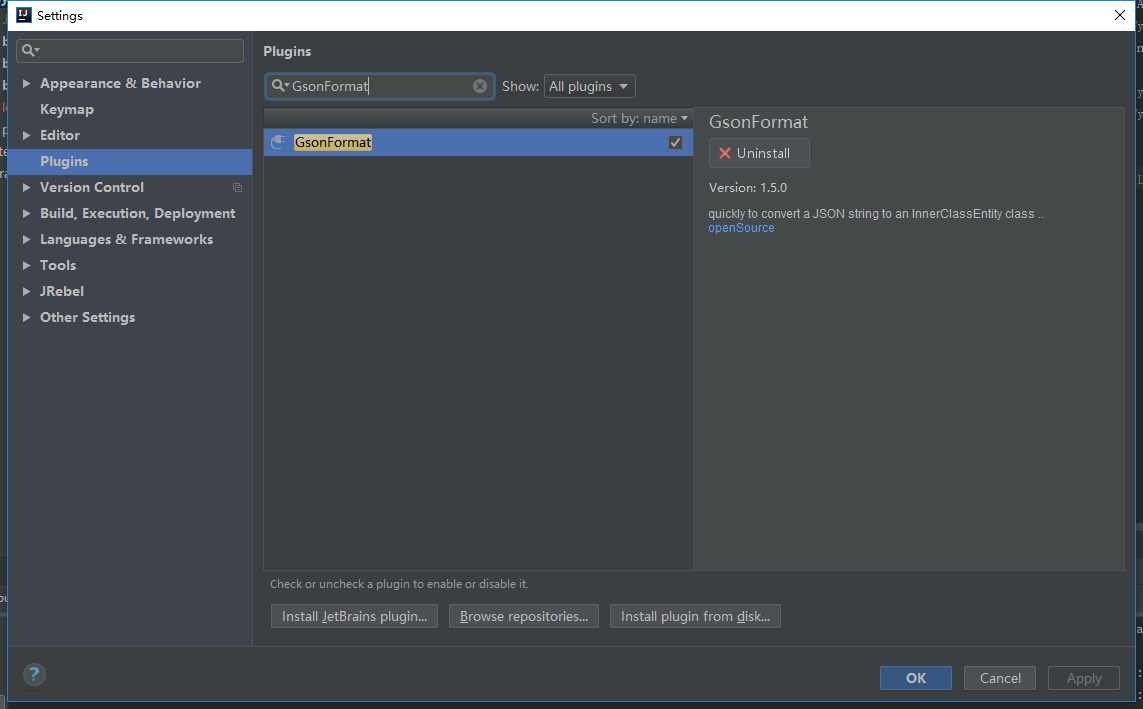
Task: Click the enable or disable hint text
Action: [x=399, y=584]
